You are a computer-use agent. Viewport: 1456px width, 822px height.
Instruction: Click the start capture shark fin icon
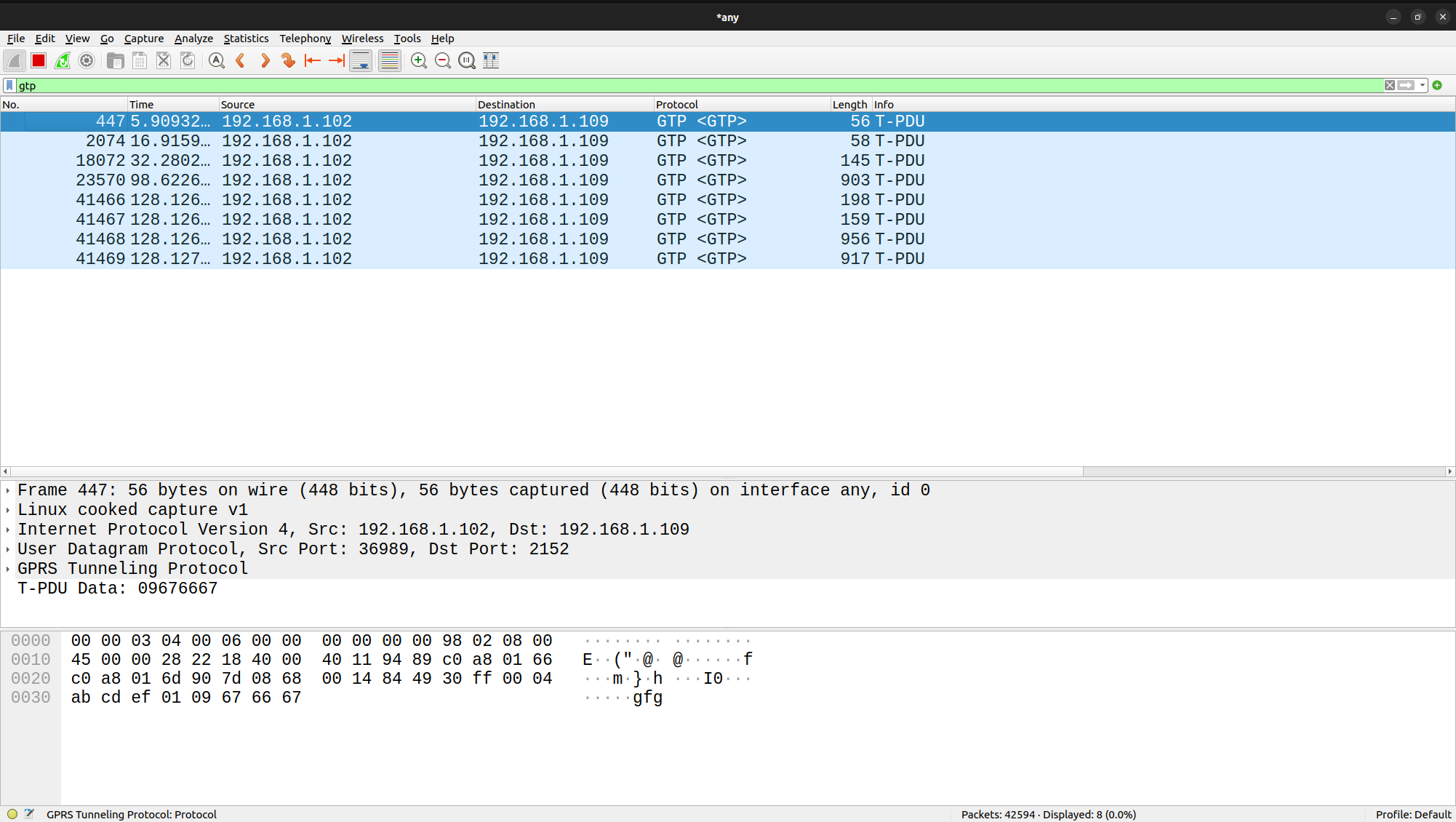point(15,61)
